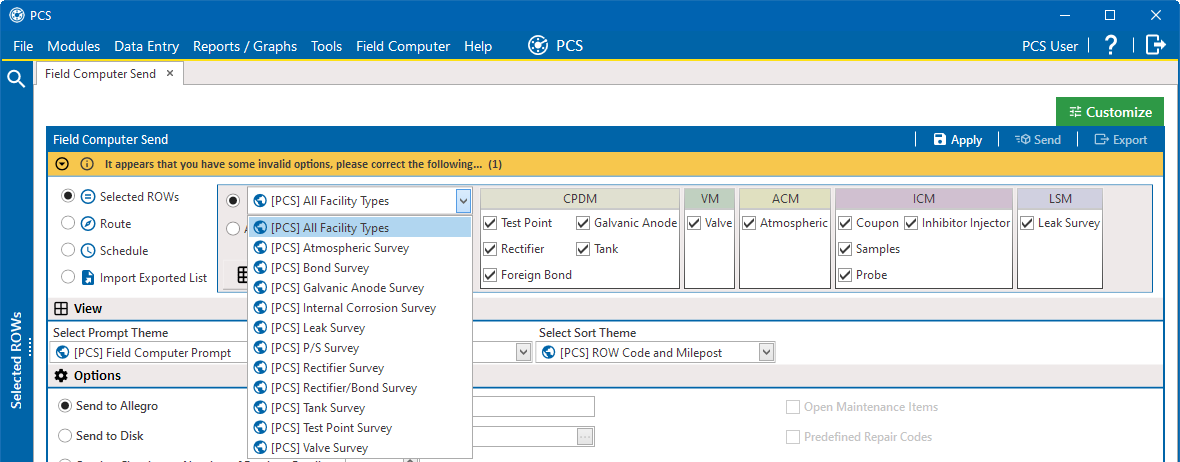Collapse the invalid options warning chevron
1180x462 pixels.
(63, 163)
